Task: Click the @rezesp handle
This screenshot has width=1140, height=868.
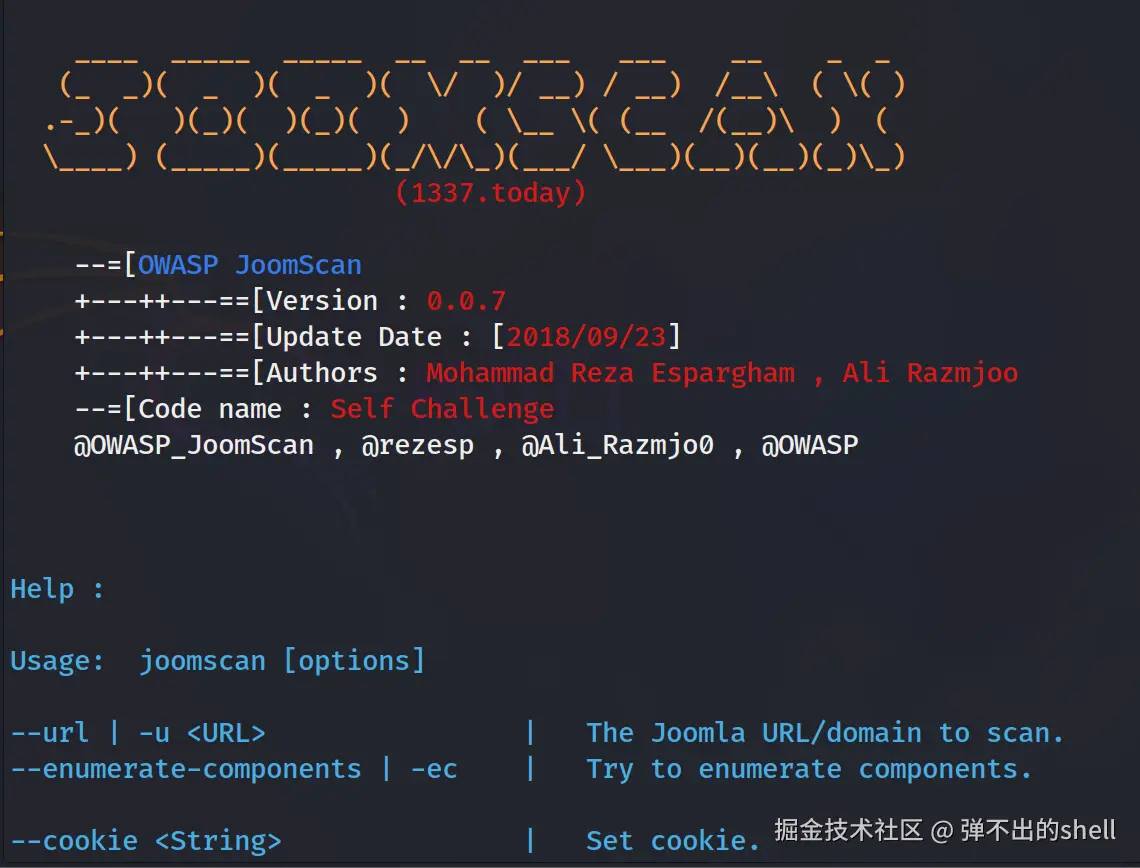Action: coord(418,445)
